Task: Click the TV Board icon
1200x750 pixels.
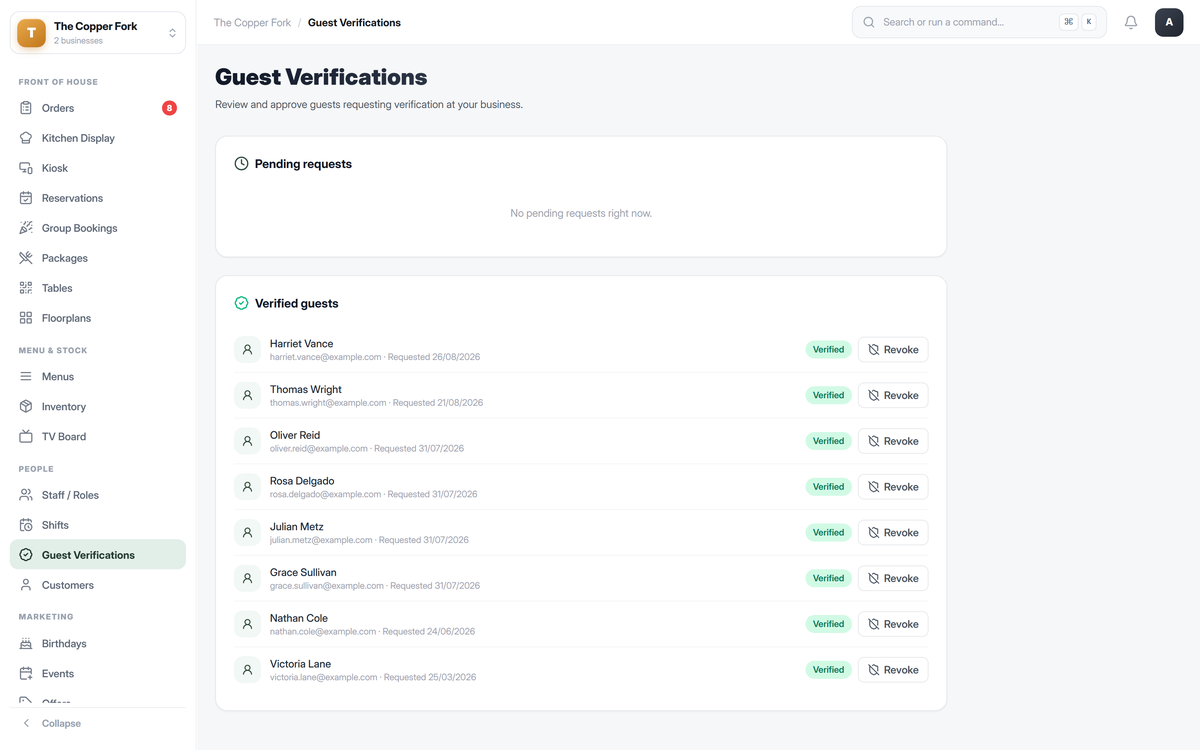Action: tap(26, 437)
